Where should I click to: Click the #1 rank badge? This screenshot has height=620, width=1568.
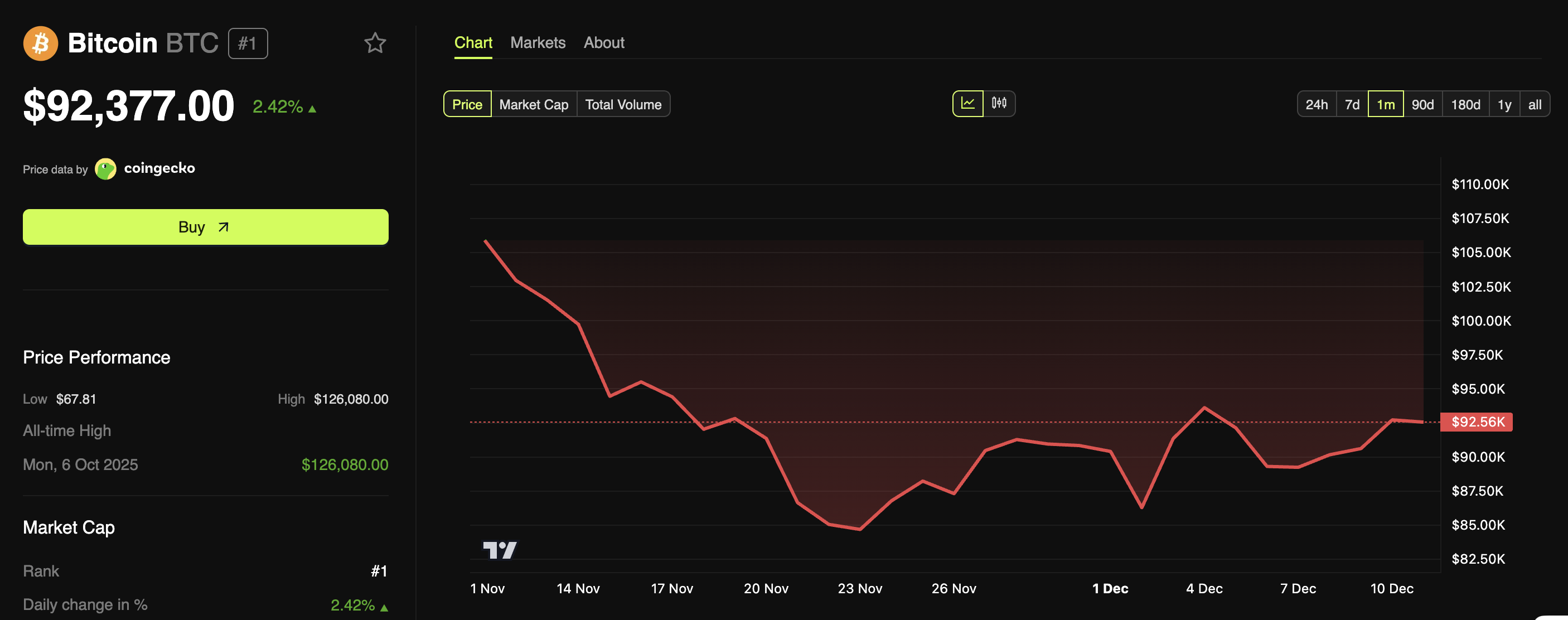pos(248,43)
